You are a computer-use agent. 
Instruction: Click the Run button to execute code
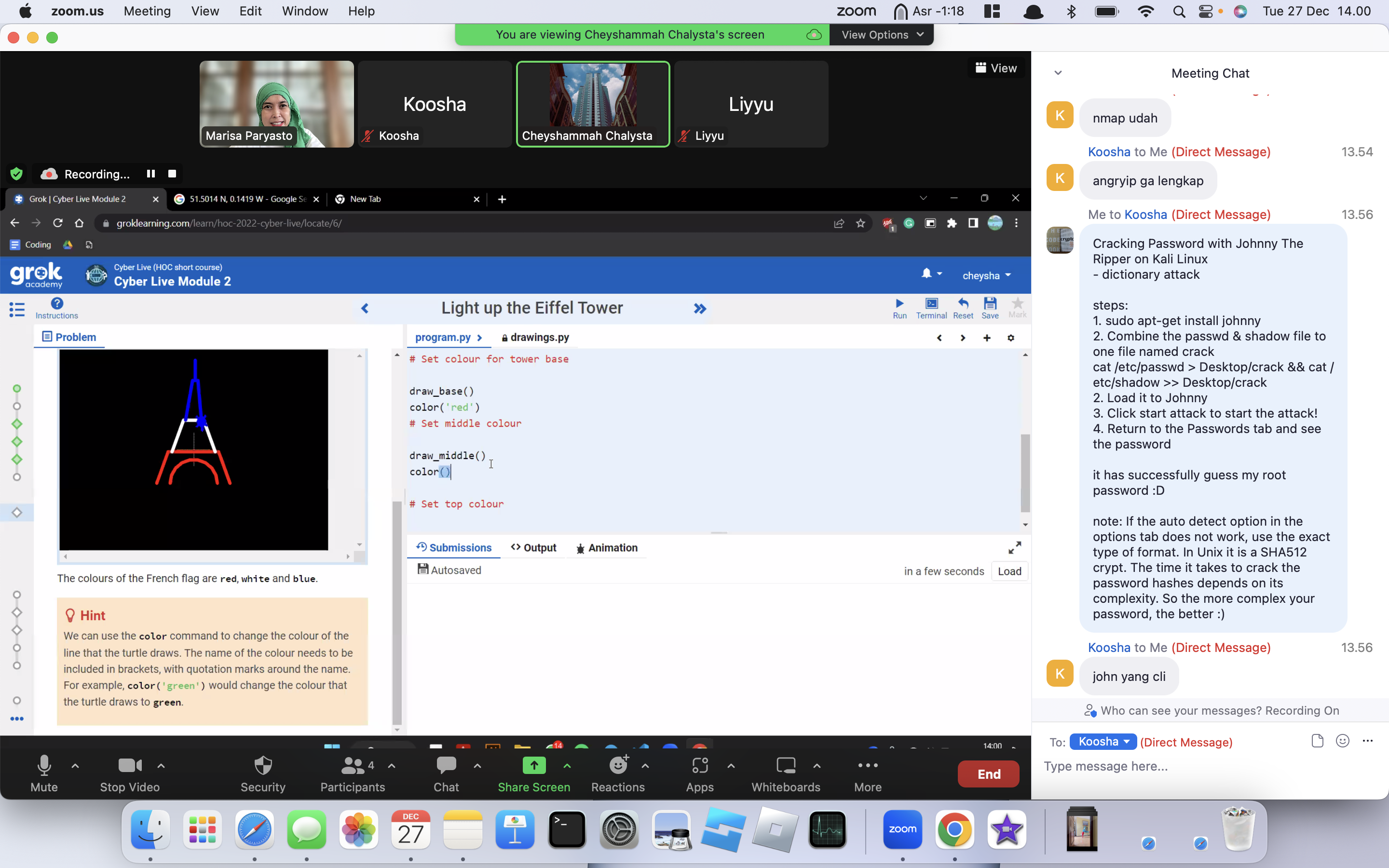click(899, 308)
